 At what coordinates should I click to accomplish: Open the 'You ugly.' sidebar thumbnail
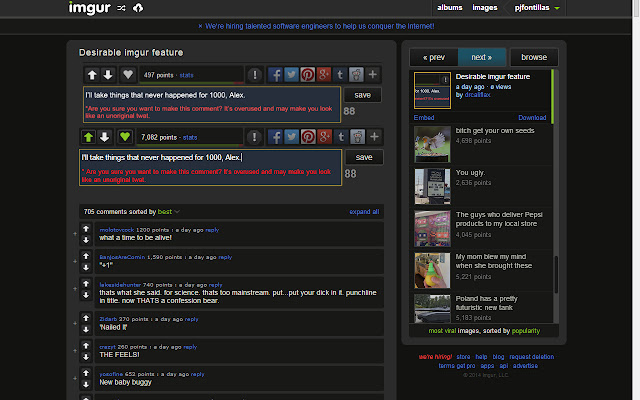point(432,187)
